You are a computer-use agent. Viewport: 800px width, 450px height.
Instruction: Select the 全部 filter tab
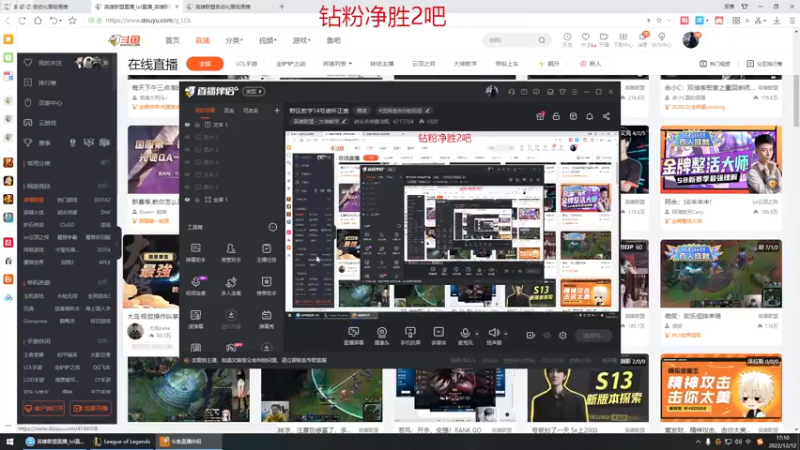point(205,64)
